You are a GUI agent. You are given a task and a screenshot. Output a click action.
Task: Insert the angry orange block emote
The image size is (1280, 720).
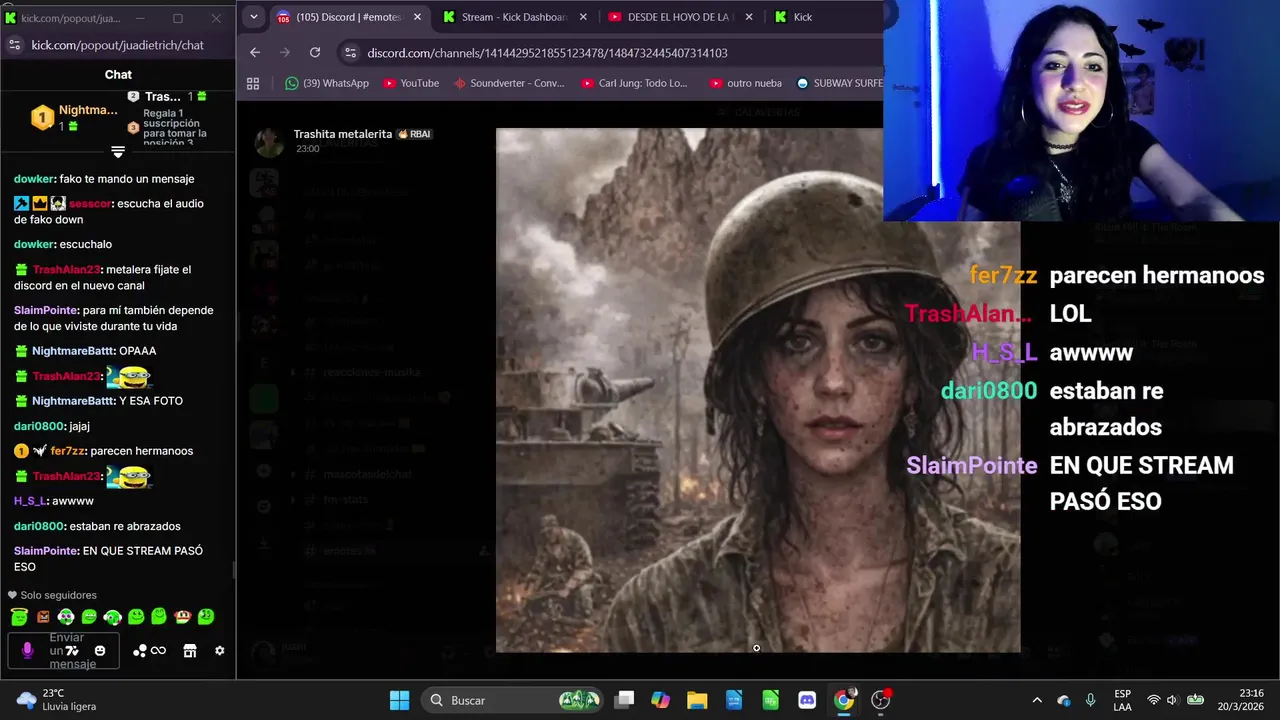[x=43, y=617]
